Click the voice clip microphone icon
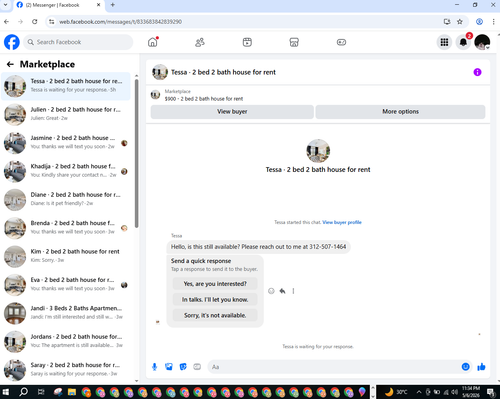Viewport: 500px width, 399px height. [x=154, y=367]
